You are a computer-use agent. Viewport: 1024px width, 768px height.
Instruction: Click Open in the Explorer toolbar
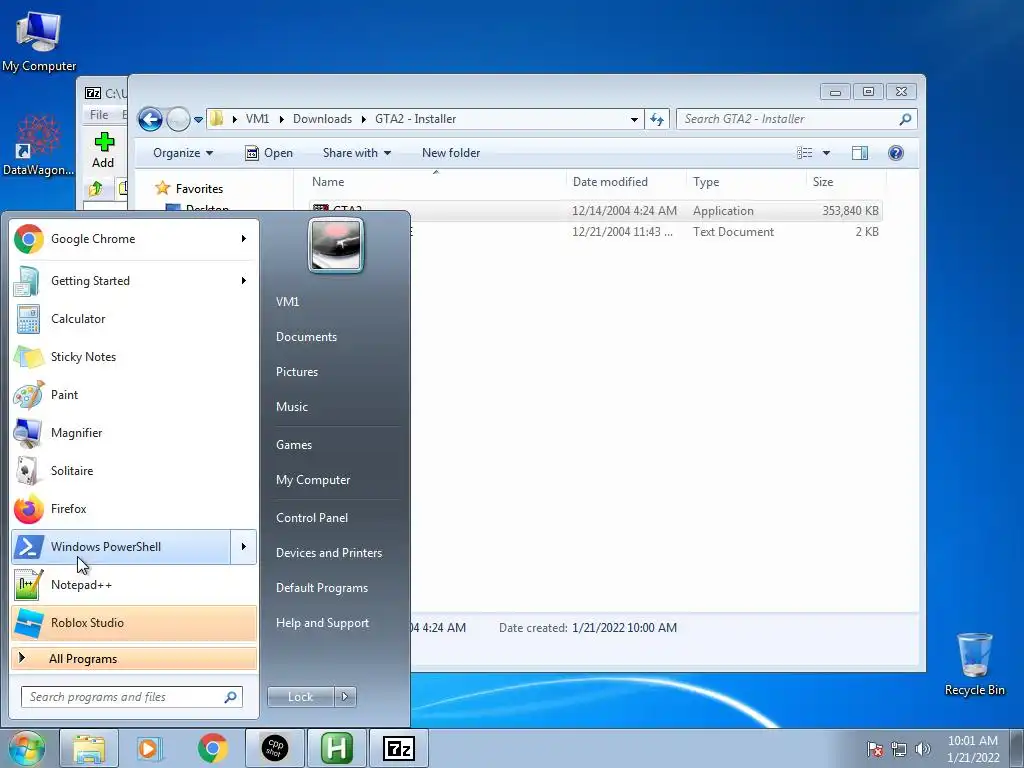(x=268, y=153)
